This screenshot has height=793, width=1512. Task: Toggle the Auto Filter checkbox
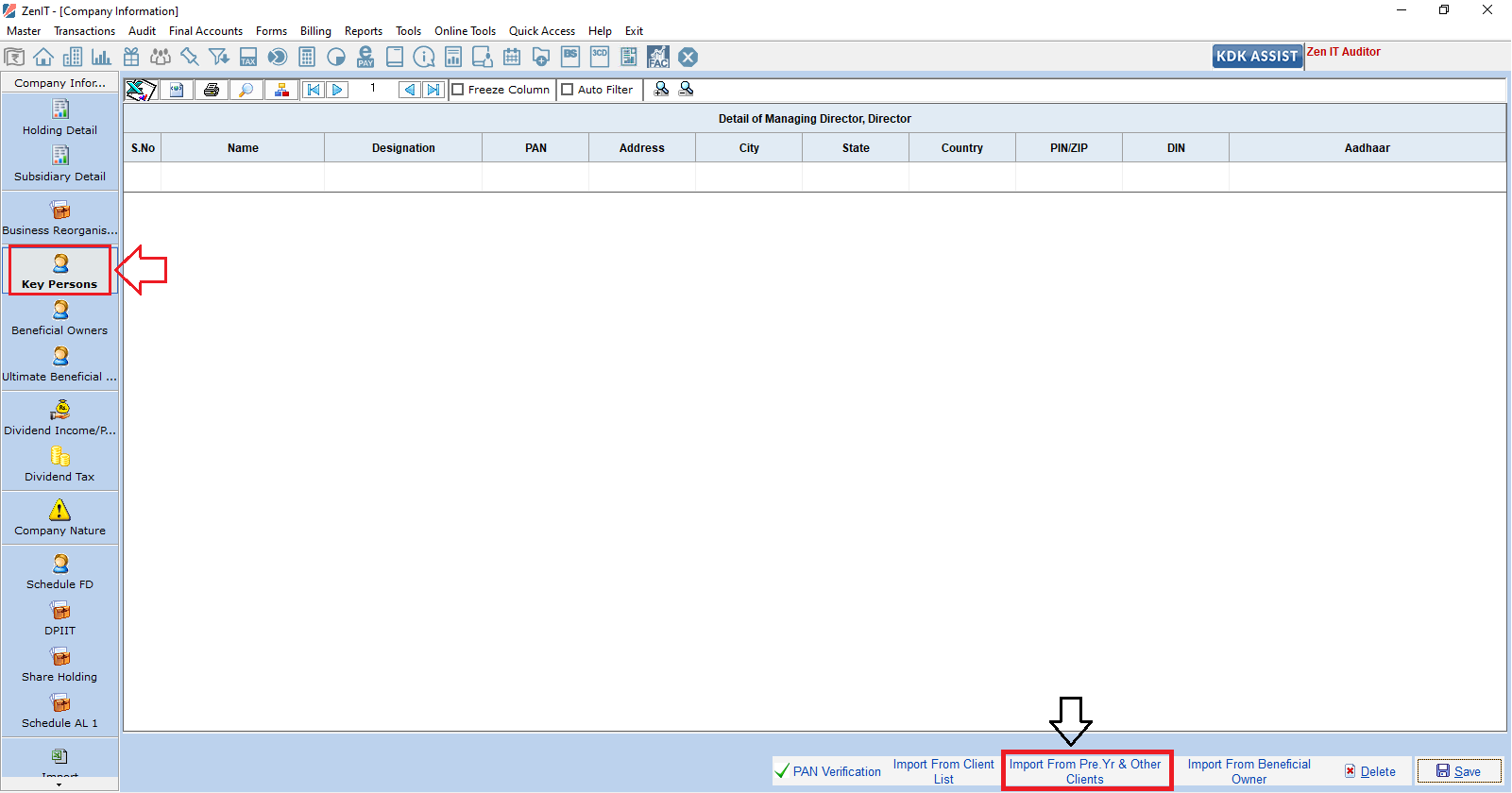pyautogui.click(x=568, y=90)
